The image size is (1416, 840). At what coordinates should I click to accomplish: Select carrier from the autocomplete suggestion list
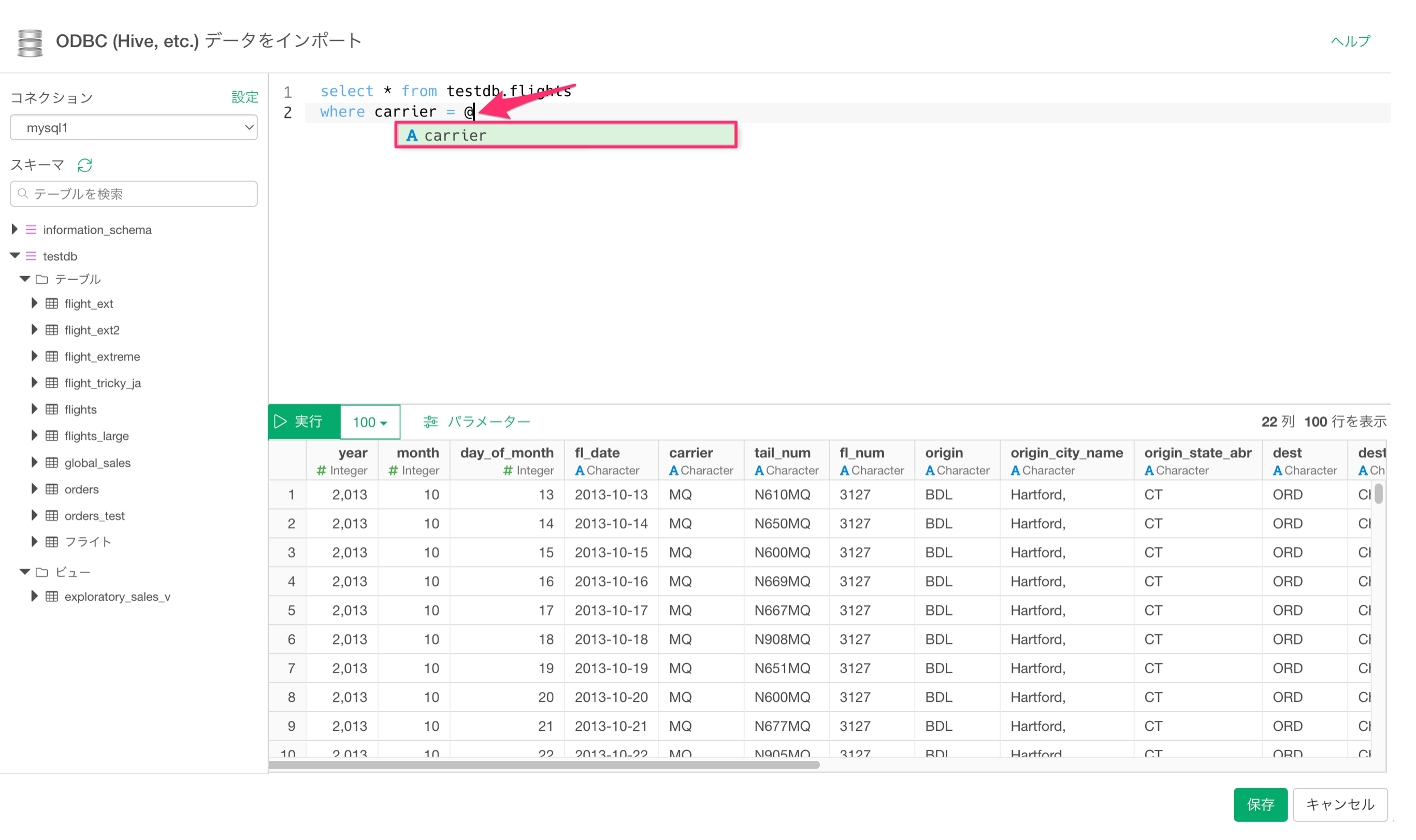pyautogui.click(x=566, y=135)
